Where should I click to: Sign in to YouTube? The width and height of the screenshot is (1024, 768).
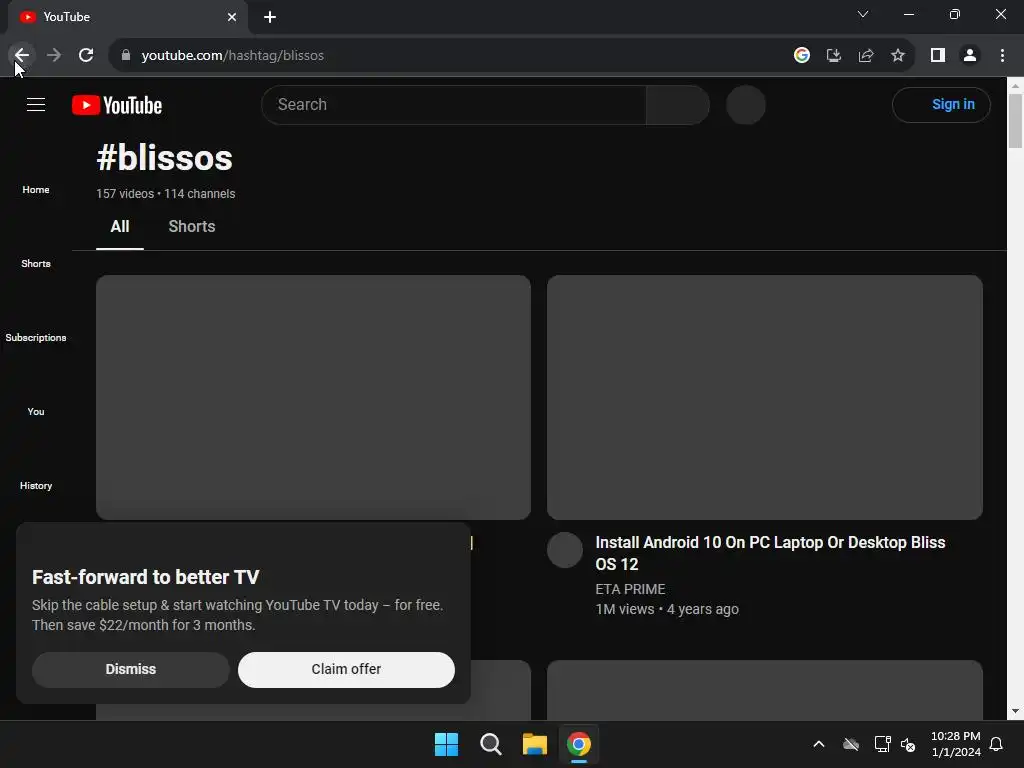click(941, 104)
